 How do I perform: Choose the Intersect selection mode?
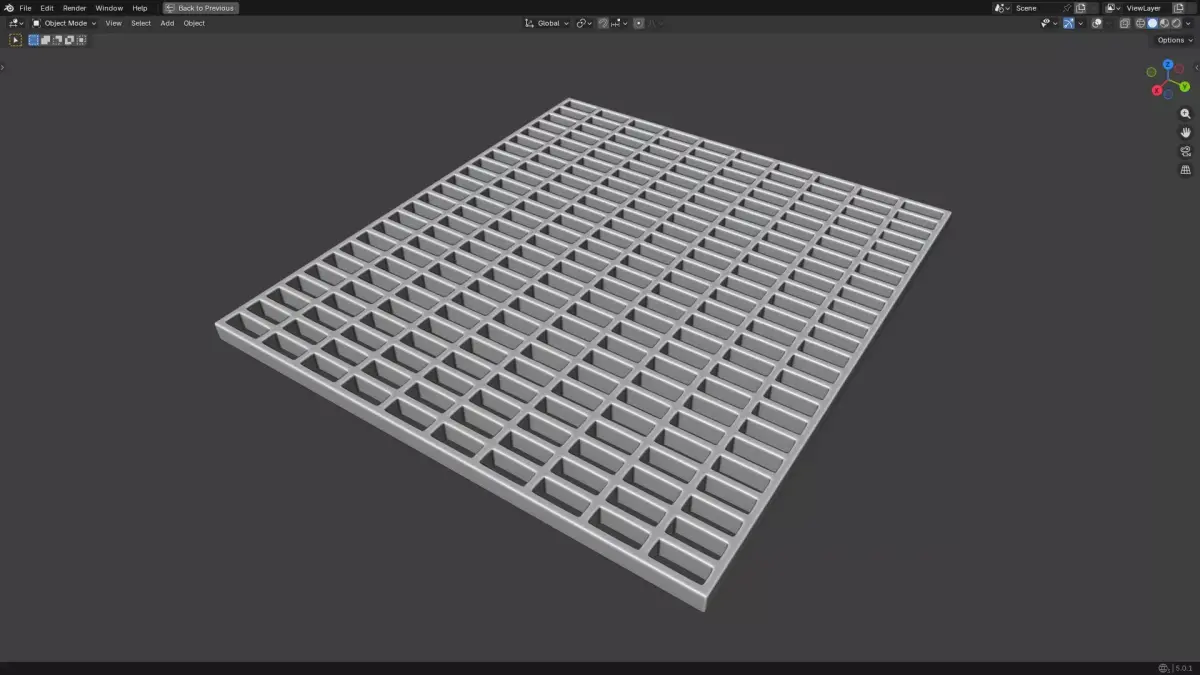tap(81, 40)
